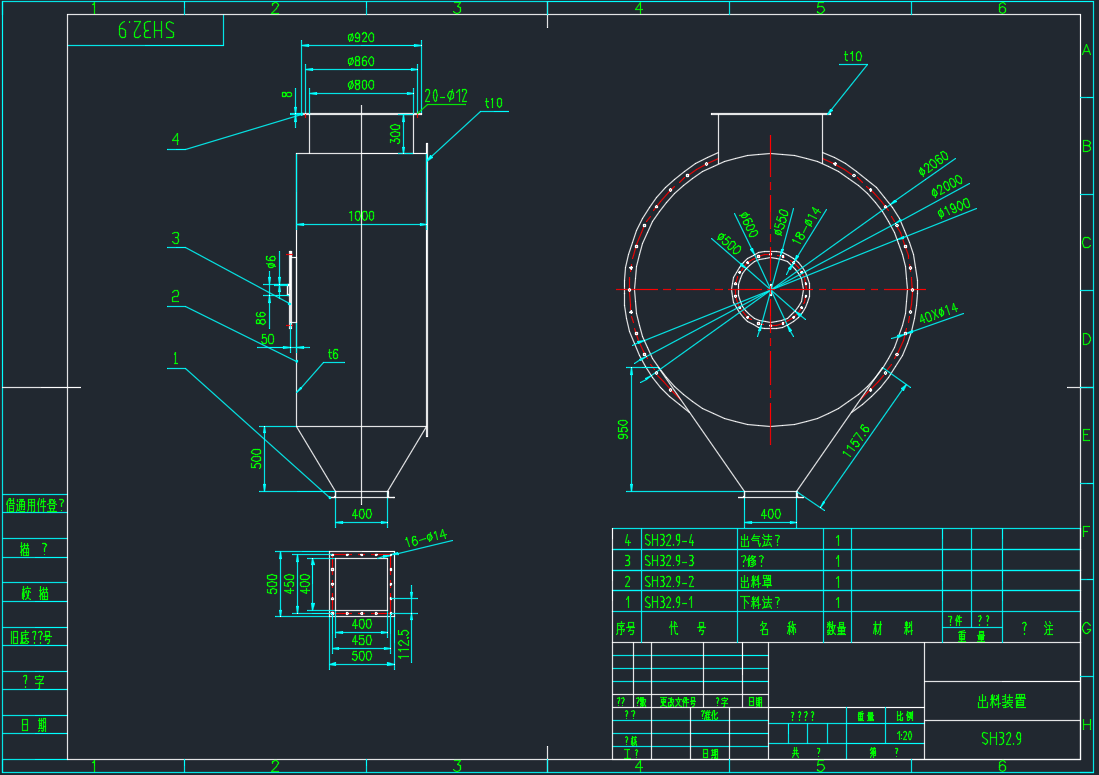Viewport: 1099px width, 775px height.
Task: Click the 950 vertical dimension
Action: coord(623,430)
